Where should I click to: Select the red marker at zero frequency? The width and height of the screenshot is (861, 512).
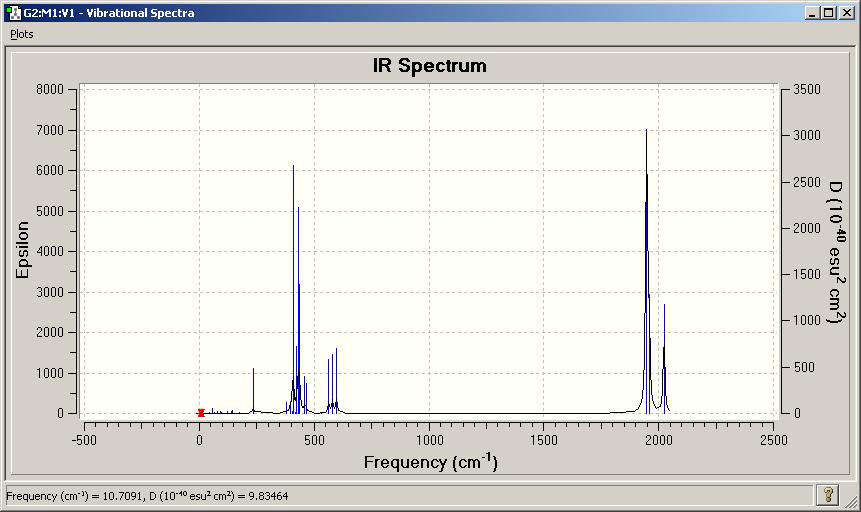[201, 413]
